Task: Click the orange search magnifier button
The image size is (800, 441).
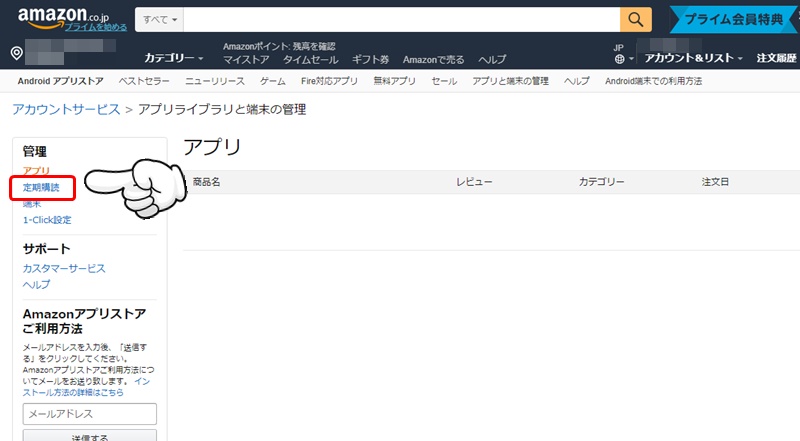Action: click(636, 19)
